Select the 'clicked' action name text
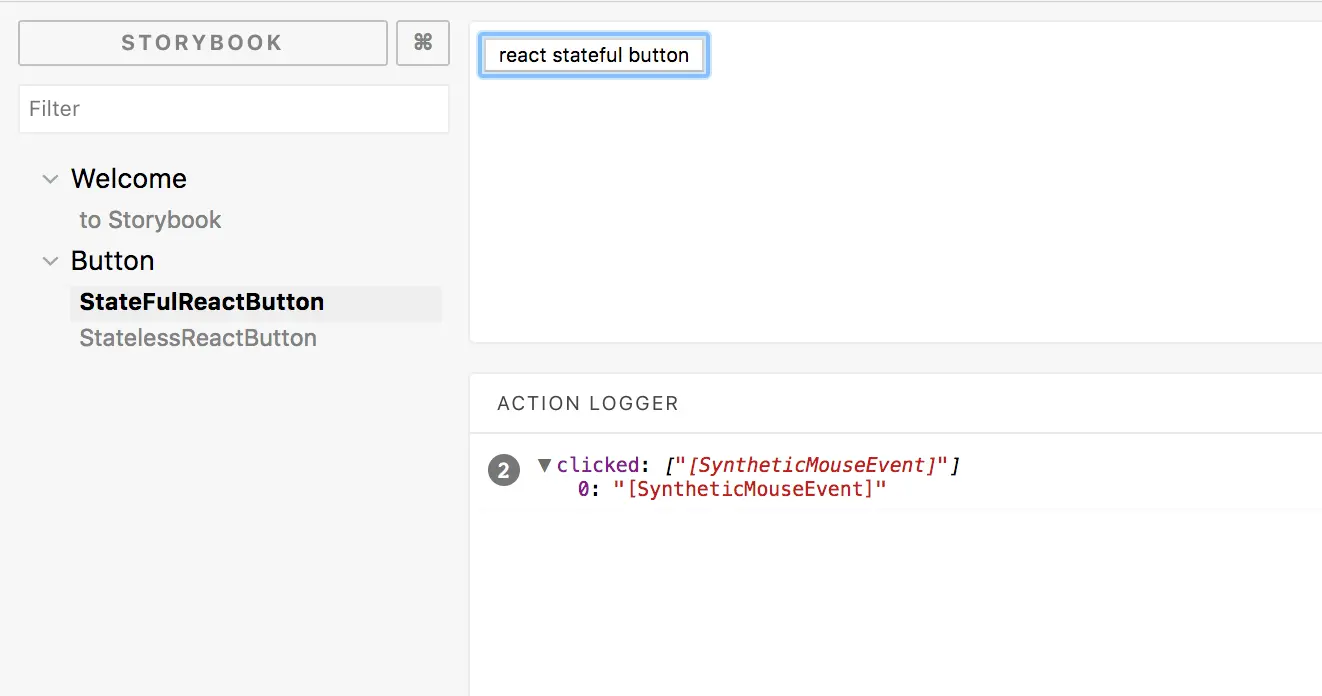This screenshot has width=1322, height=696. 597,465
